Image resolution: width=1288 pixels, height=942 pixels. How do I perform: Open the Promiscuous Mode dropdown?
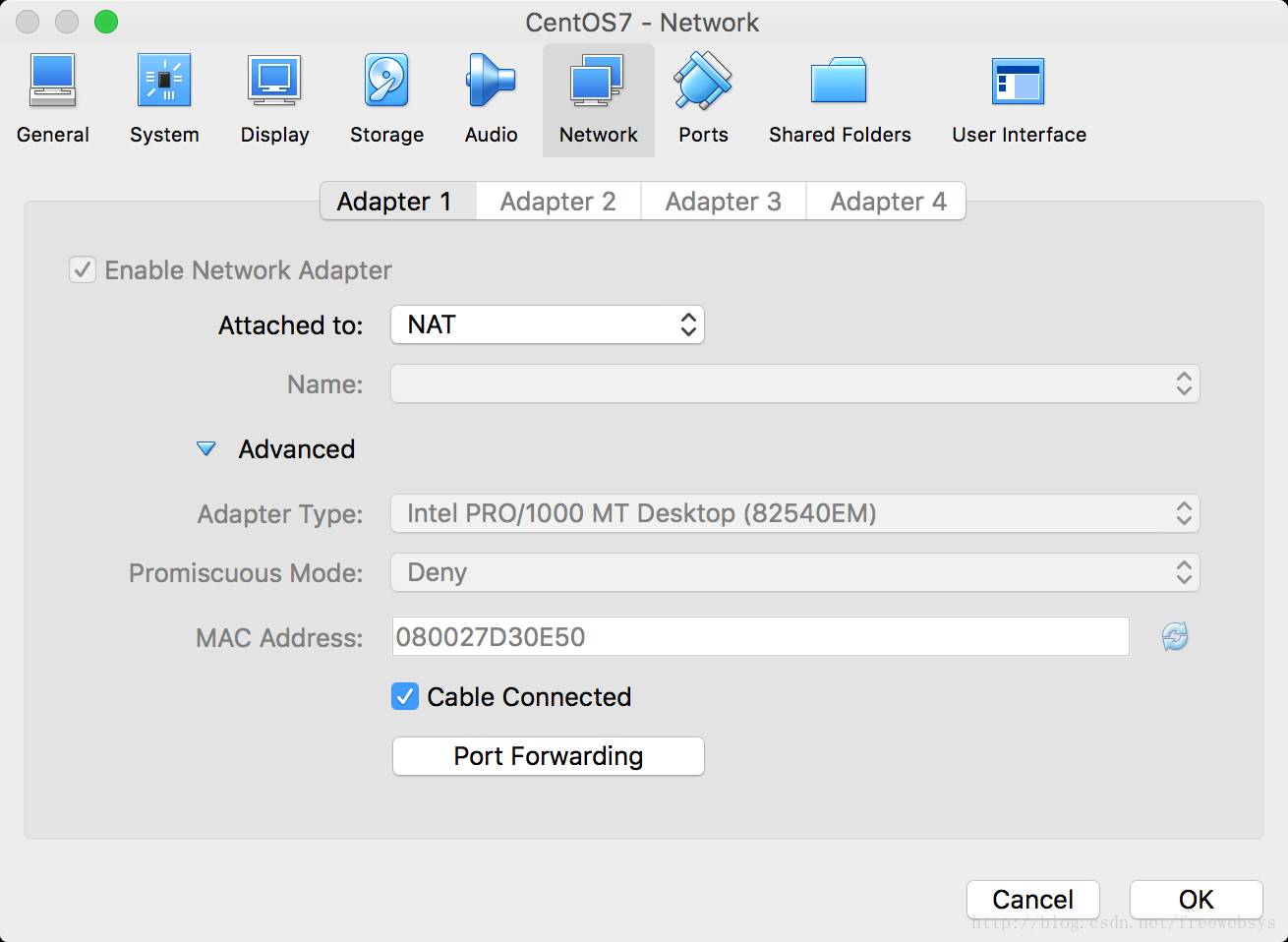pos(794,572)
